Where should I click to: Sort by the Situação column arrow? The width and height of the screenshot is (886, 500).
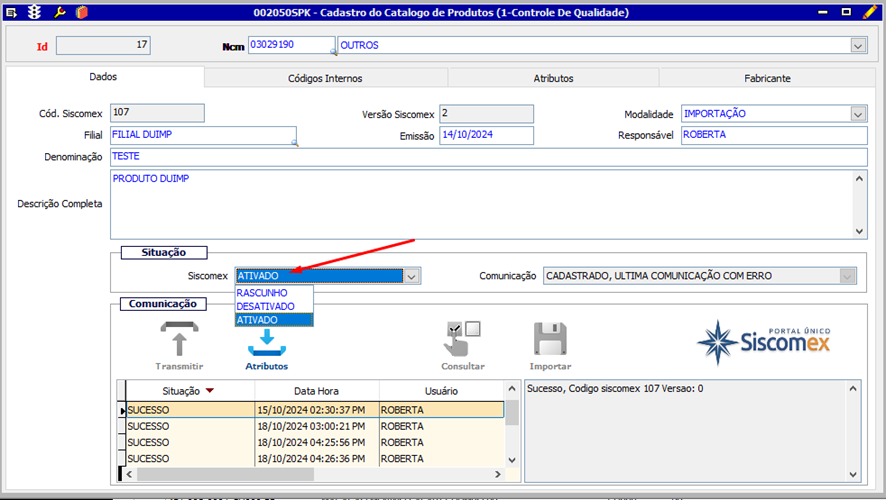(x=210, y=391)
